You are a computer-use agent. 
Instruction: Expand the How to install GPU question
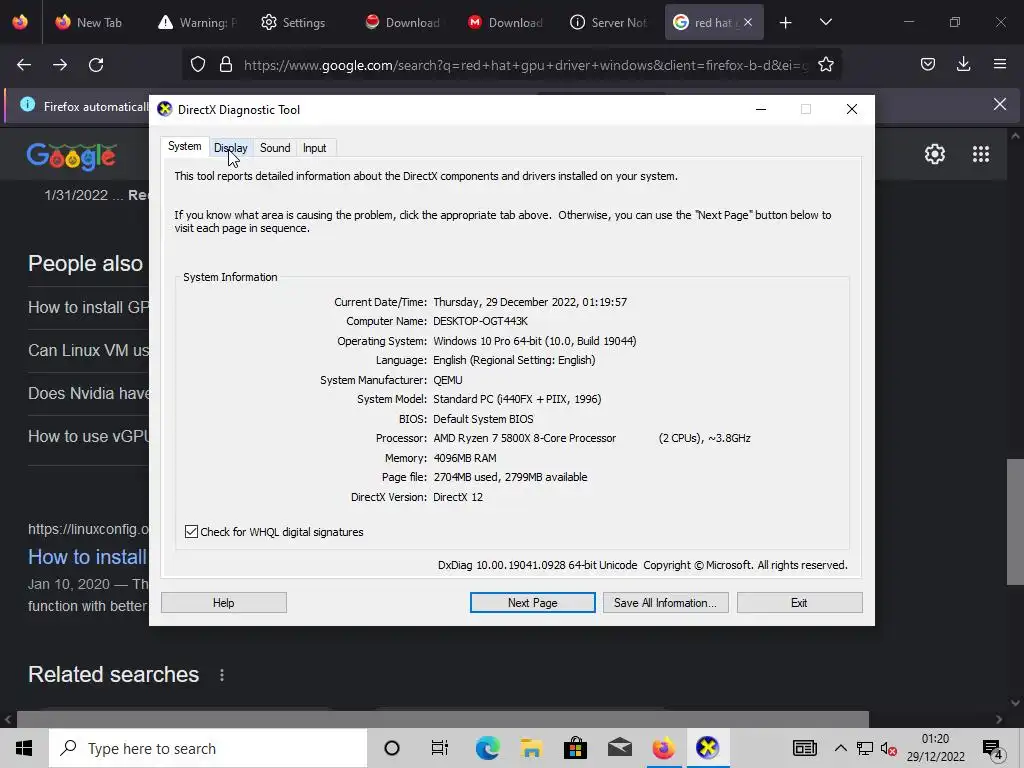[x=88, y=307]
